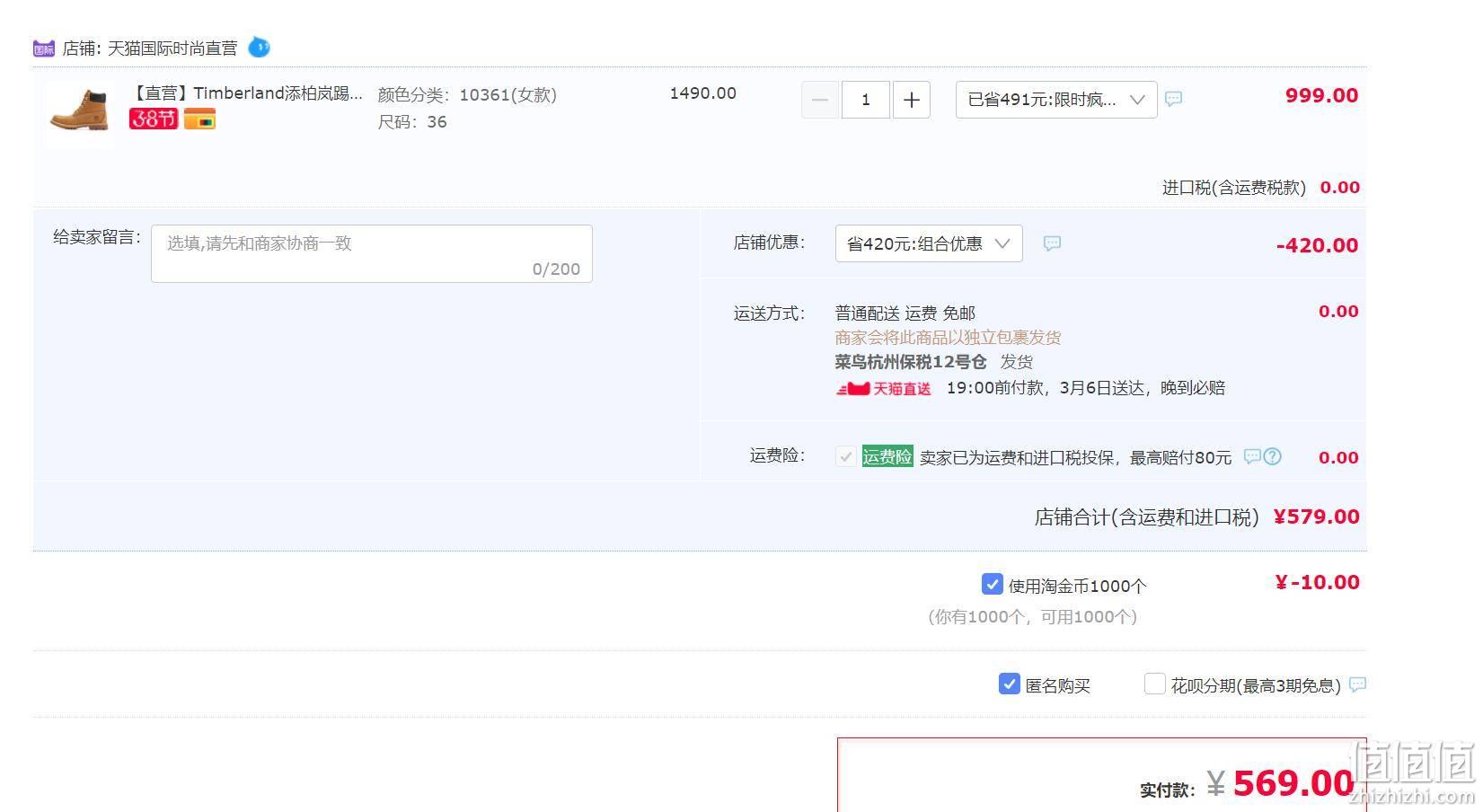Click the 菜鸟杭州保税12号仓 warehouse text
The width and height of the screenshot is (1483, 812).
click(x=911, y=362)
